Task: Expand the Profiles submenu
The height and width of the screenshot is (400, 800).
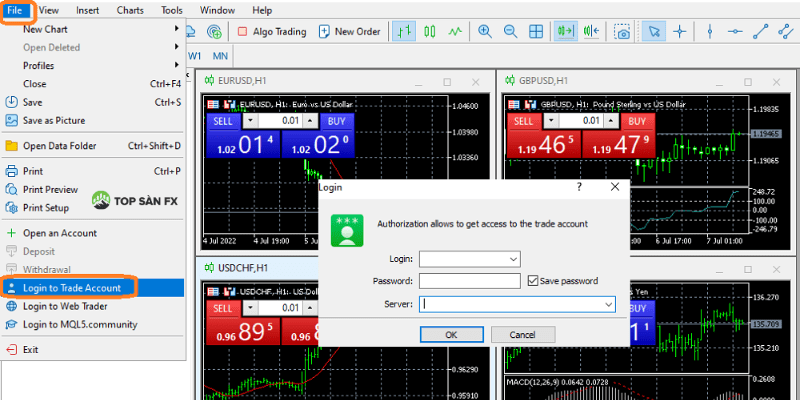Action: tap(92, 65)
